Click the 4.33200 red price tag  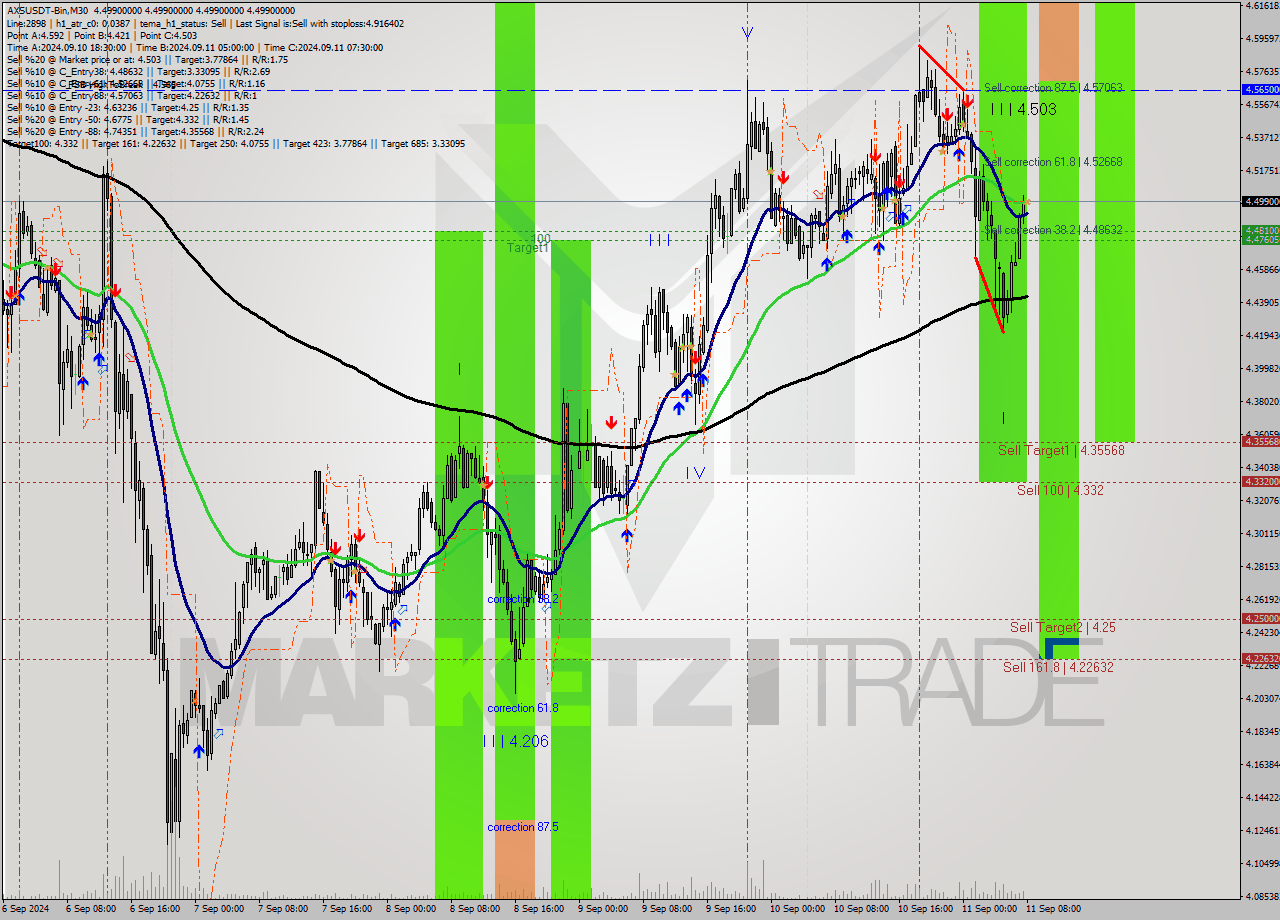click(x=1260, y=481)
